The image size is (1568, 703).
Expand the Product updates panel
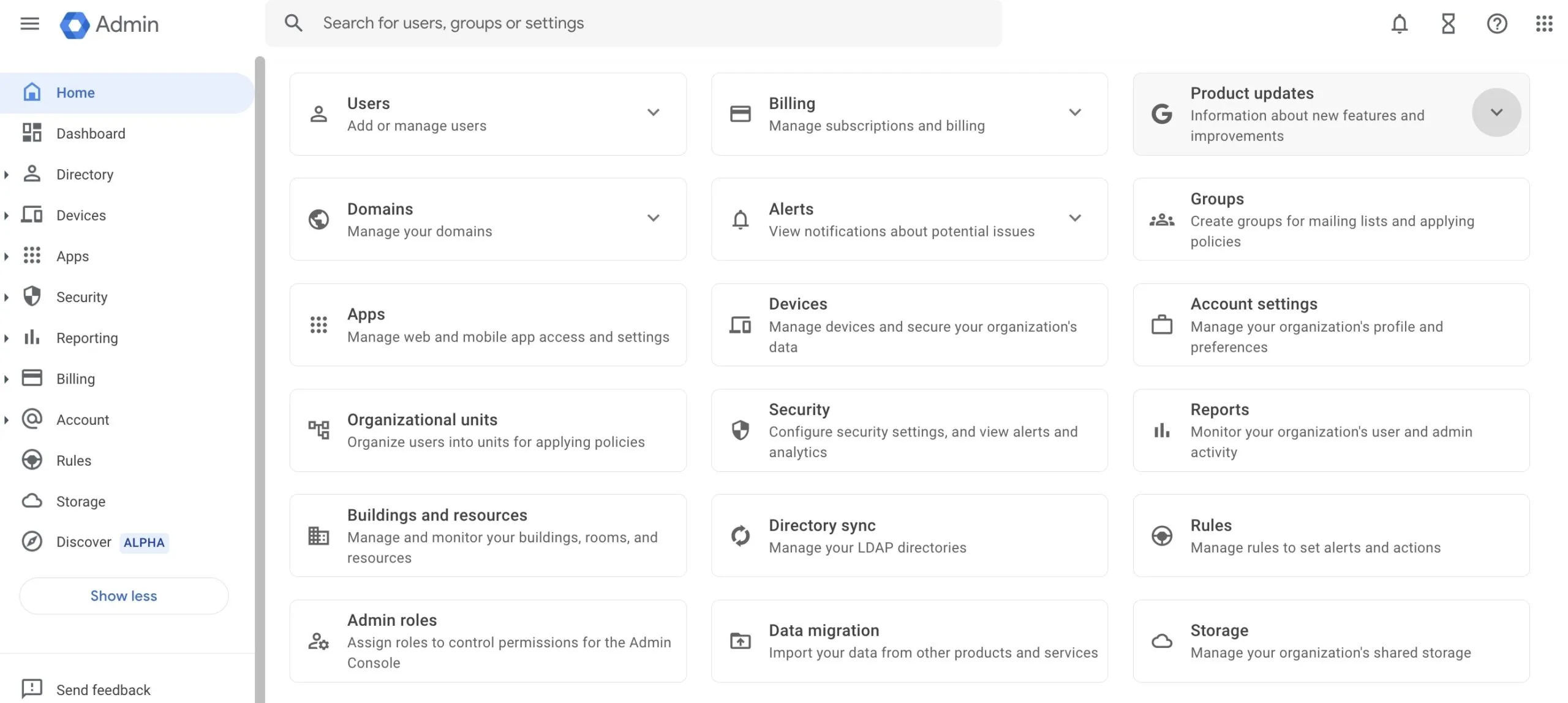1496,112
